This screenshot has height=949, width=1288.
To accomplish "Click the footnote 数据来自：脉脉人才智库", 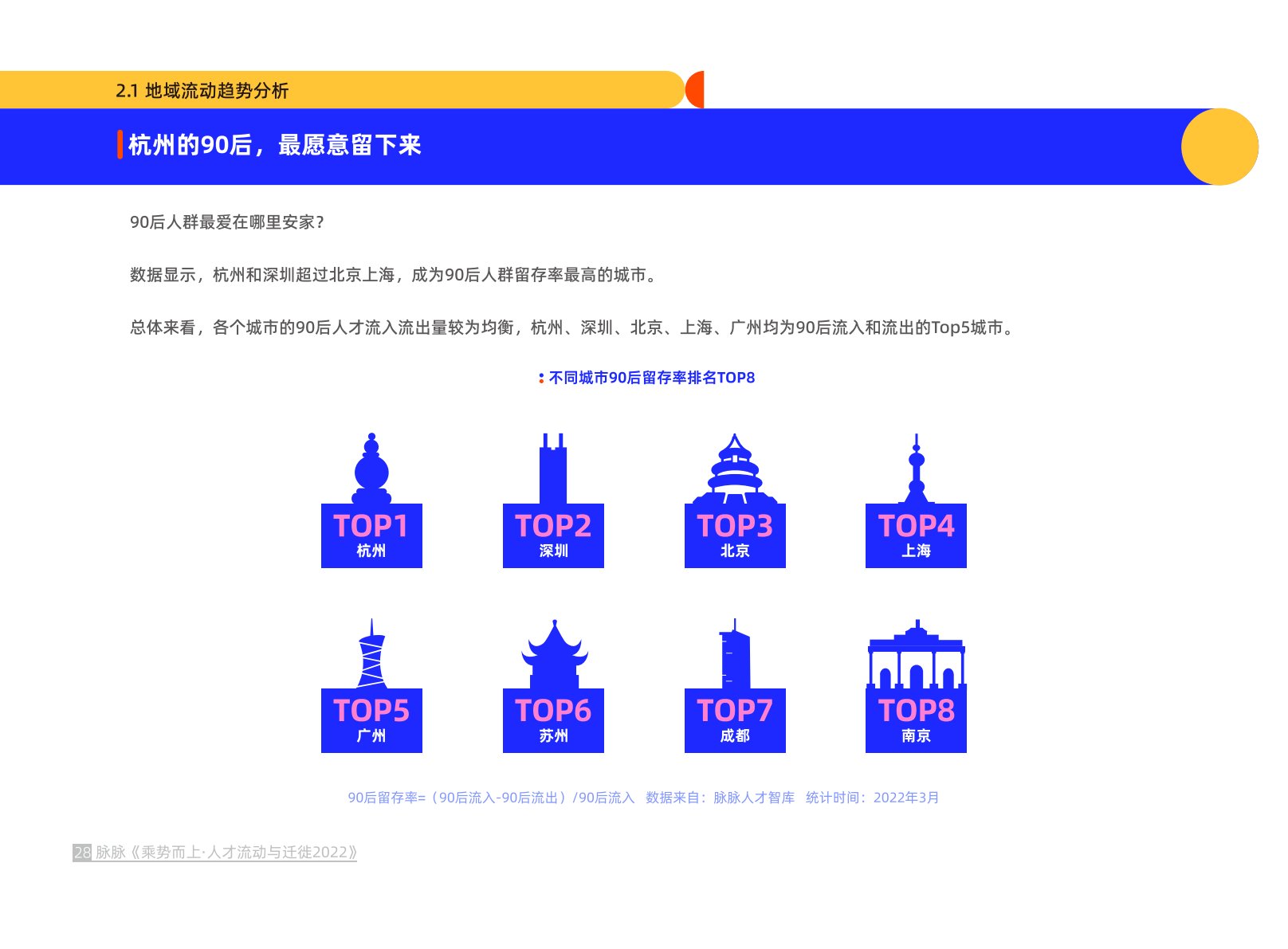I will (x=720, y=798).
